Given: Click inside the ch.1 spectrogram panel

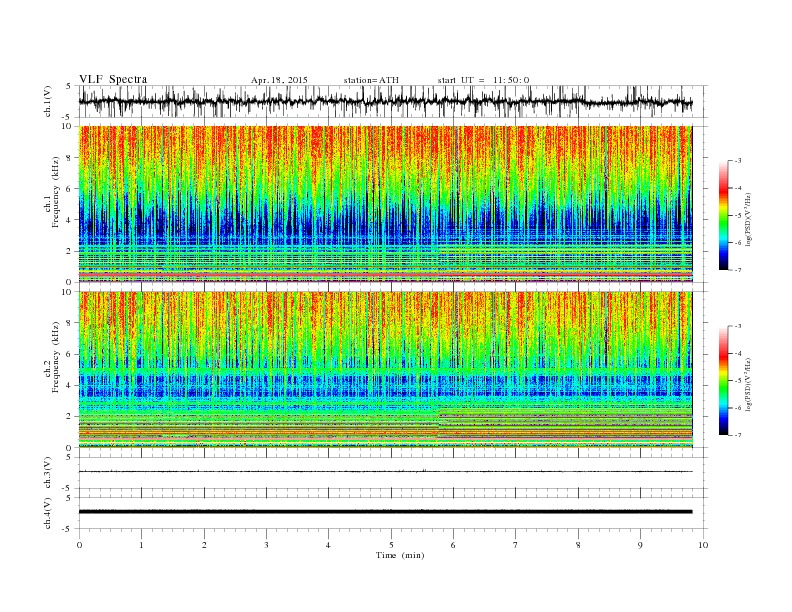Looking at the screenshot, I should 385,204.
